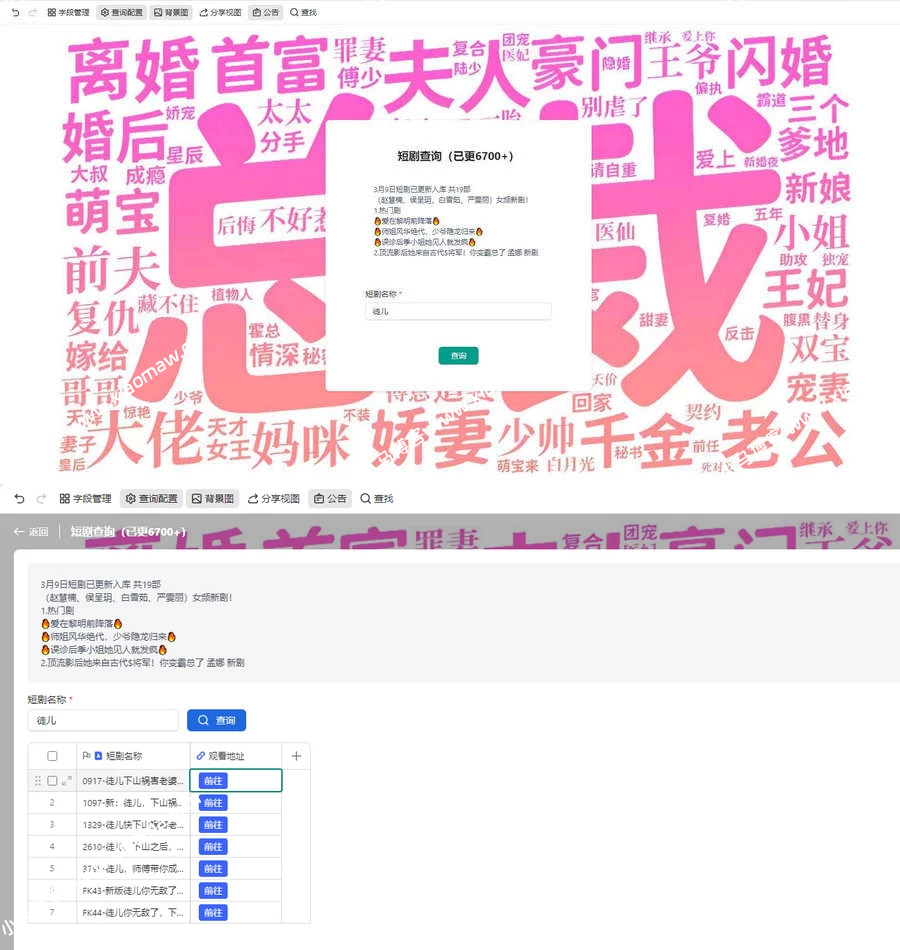Click the 短剧名称 field in the dialog
This screenshot has height=950, width=900.
tap(458, 311)
